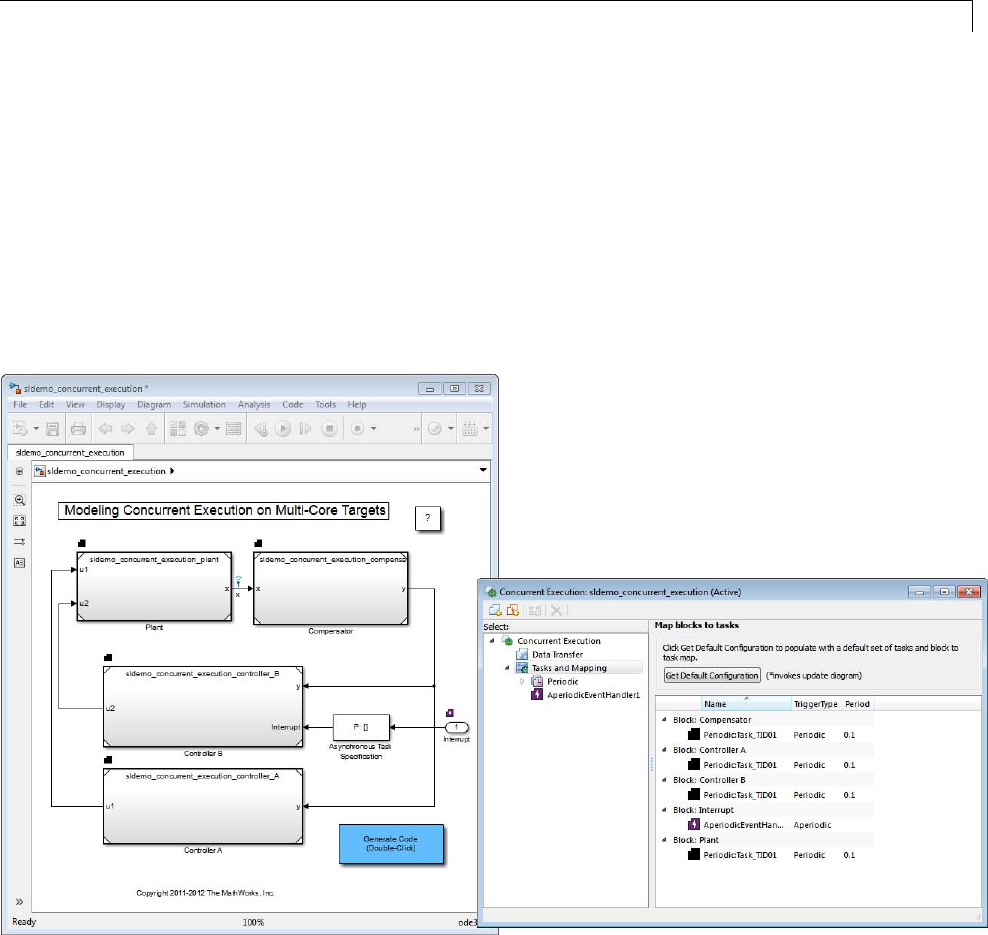
Task: Select AperiodicEventHan... row under Block: Interrupt
Action: coord(744,825)
